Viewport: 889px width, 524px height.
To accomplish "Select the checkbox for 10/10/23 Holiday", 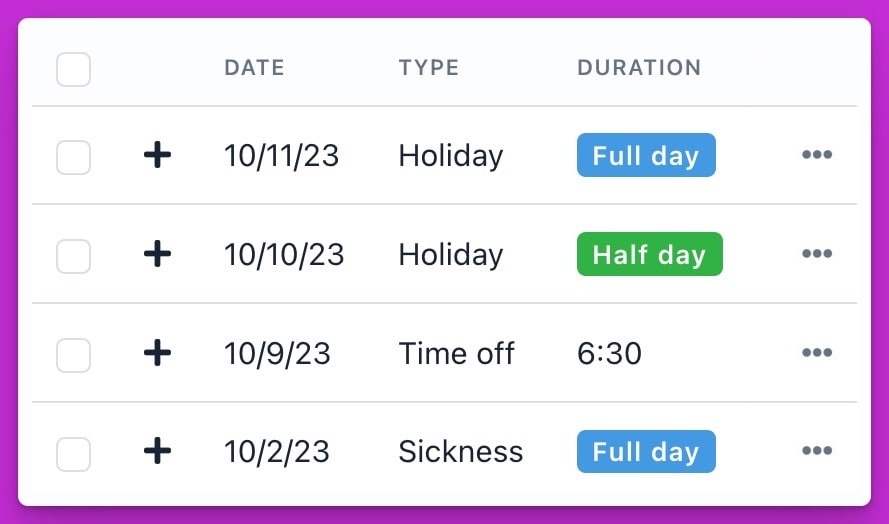I will coord(74,256).
